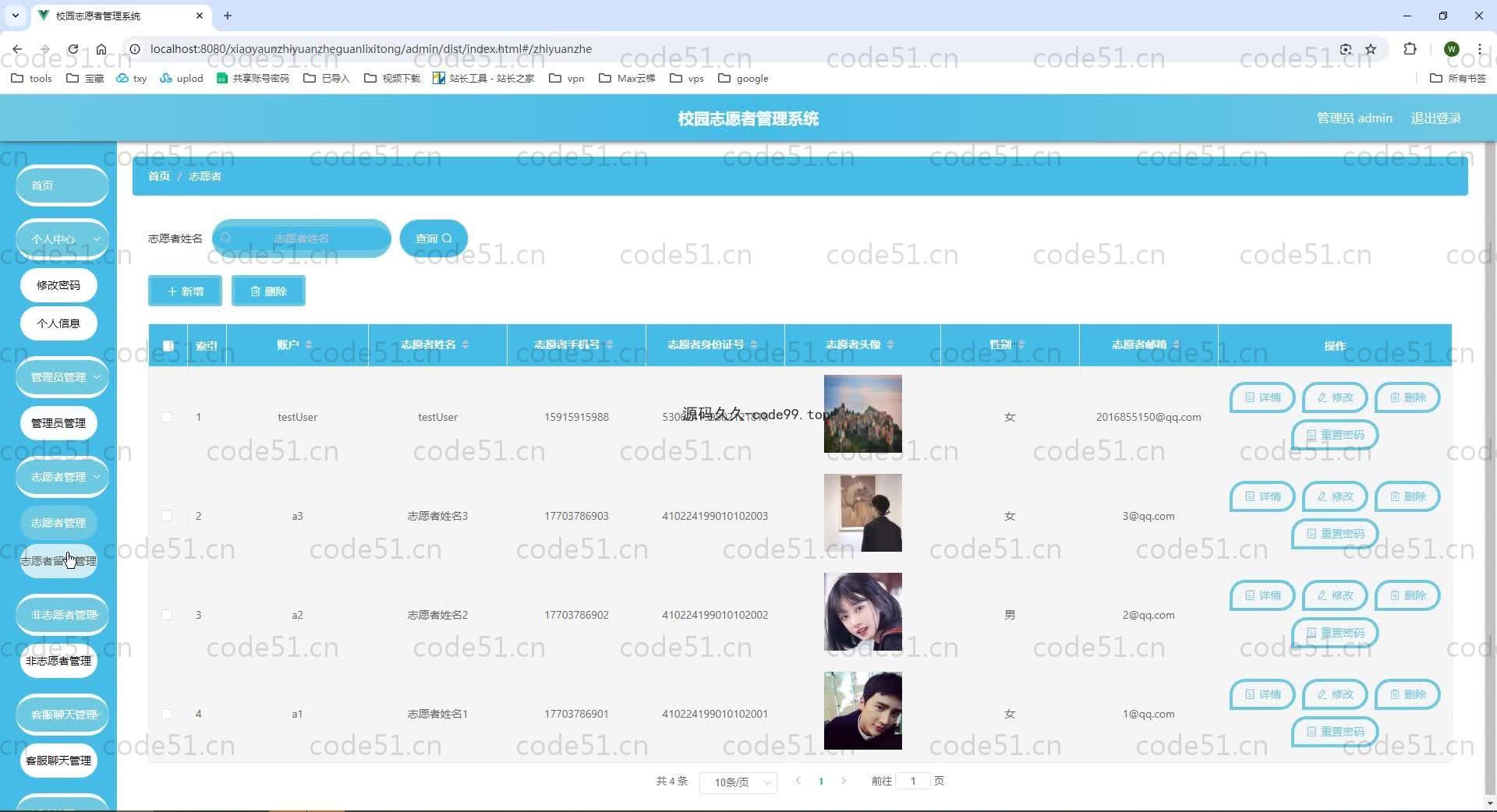
Task: Reload the page with refresh icon
Action: pyautogui.click(x=73, y=49)
